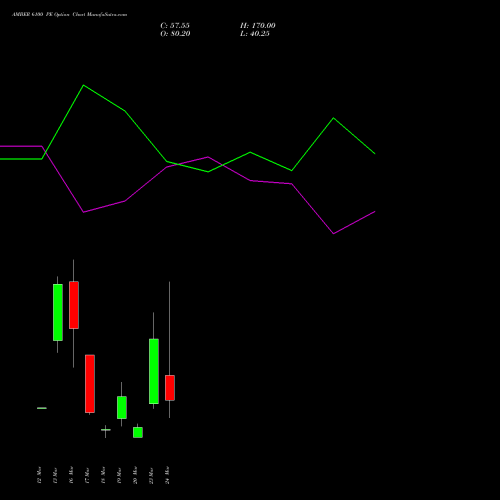The height and width of the screenshot is (500, 500).
Task: Click the '19 Mar' date axis label
Action: click(119, 475)
